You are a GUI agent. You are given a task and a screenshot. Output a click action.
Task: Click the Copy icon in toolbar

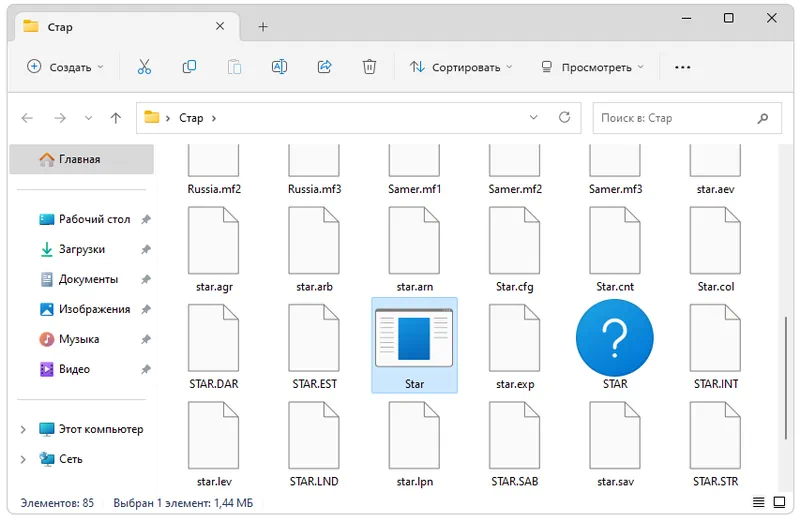[x=189, y=67]
